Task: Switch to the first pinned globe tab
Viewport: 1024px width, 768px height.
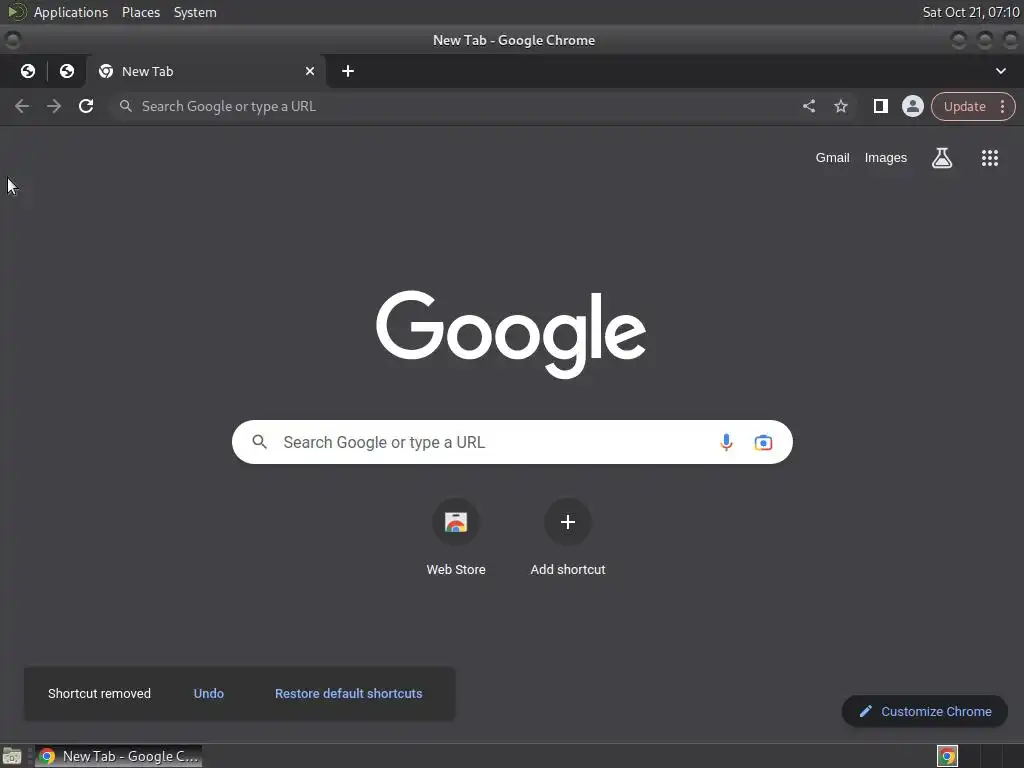Action: click(27, 71)
